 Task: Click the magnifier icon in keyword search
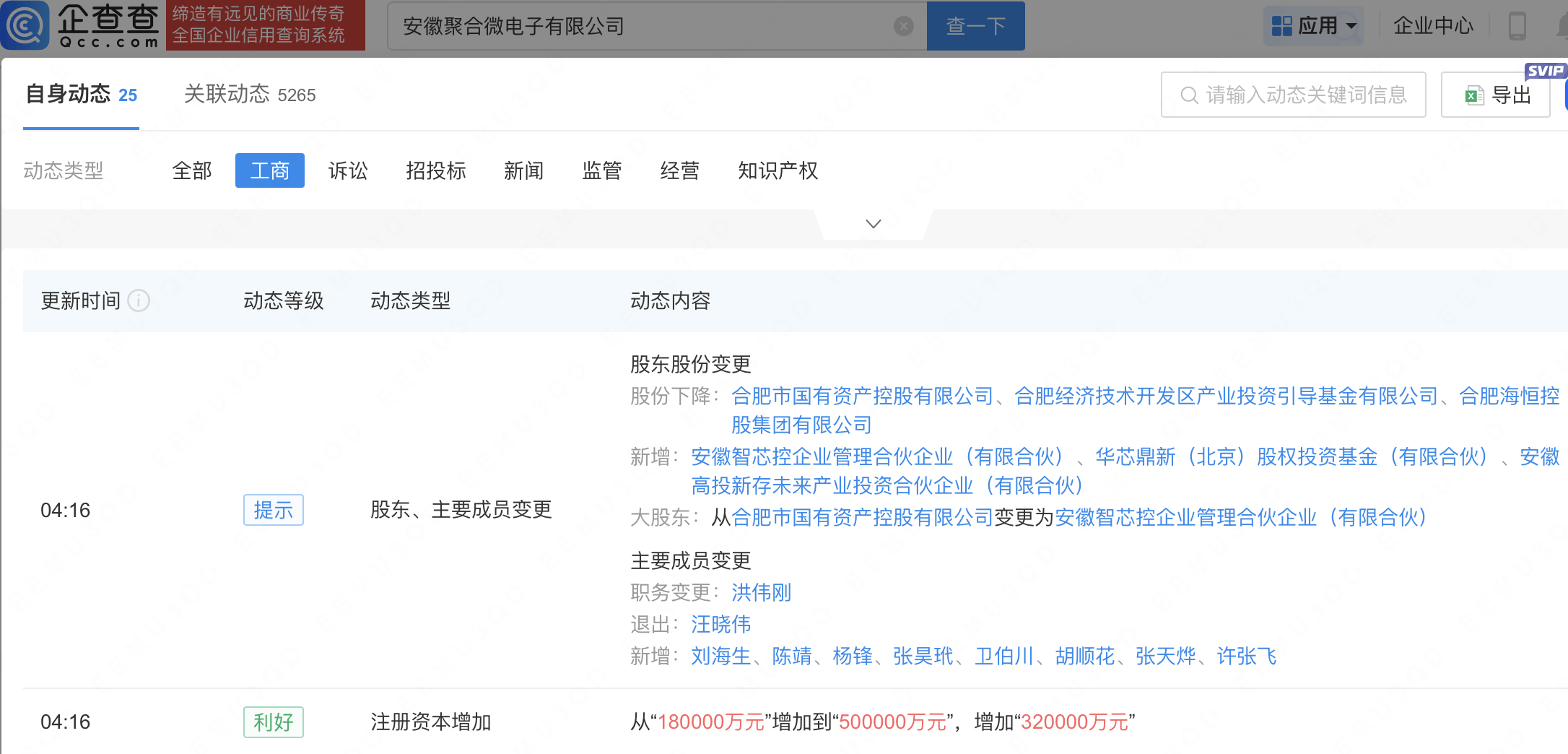pos(1188,95)
